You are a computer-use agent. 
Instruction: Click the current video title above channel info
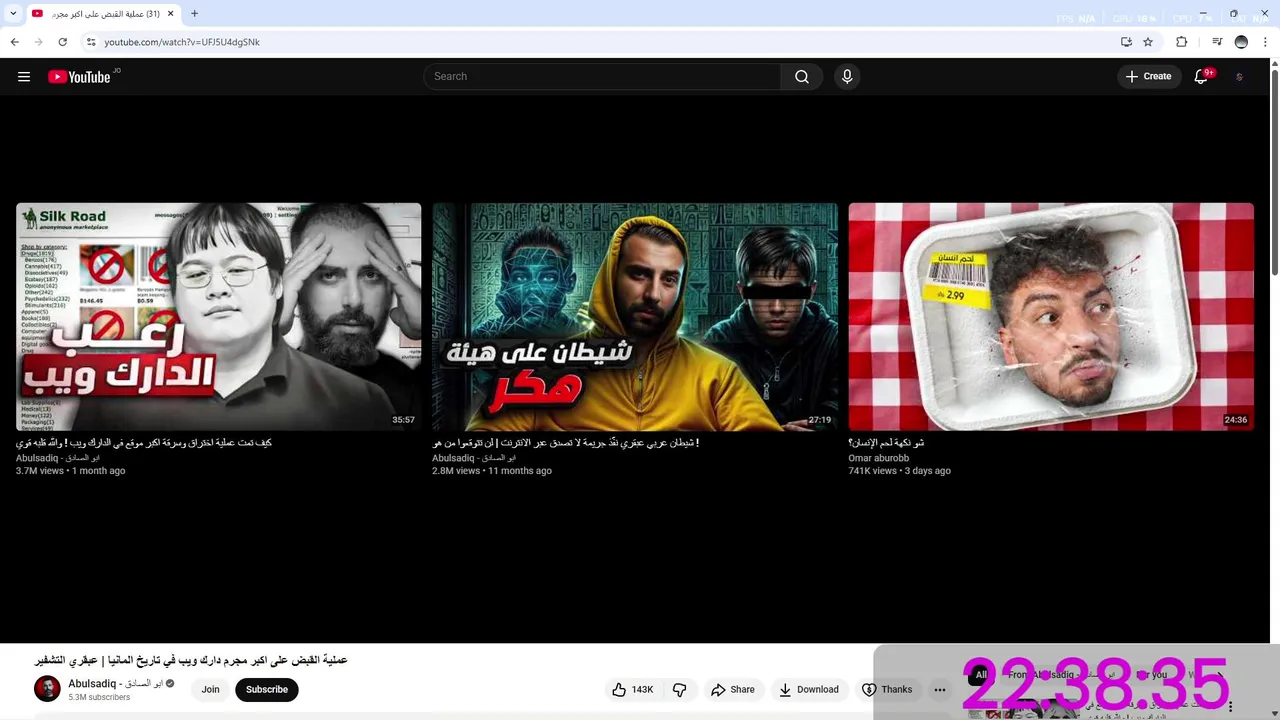tap(191, 660)
